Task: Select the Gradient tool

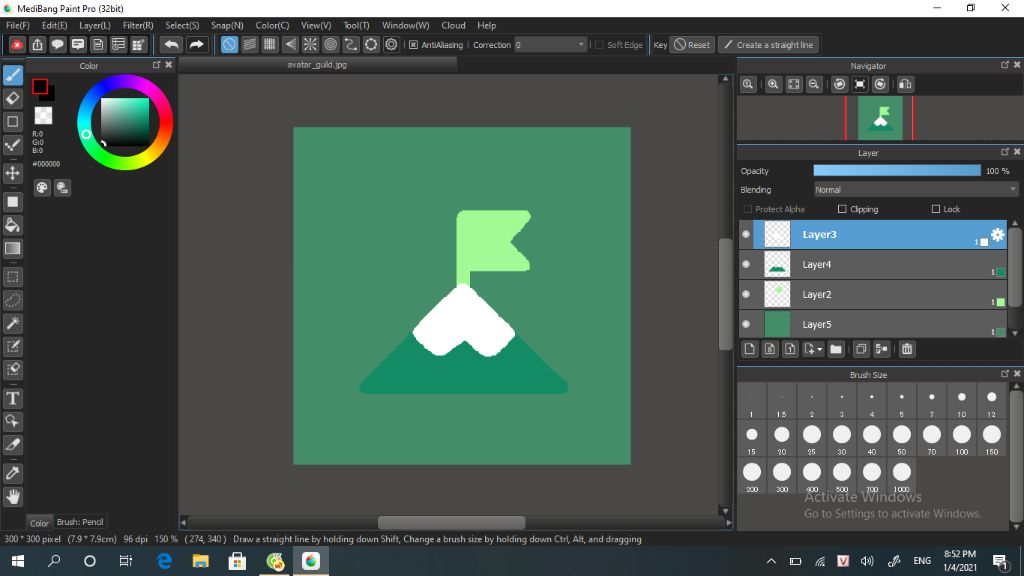Action: [x=13, y=249]
